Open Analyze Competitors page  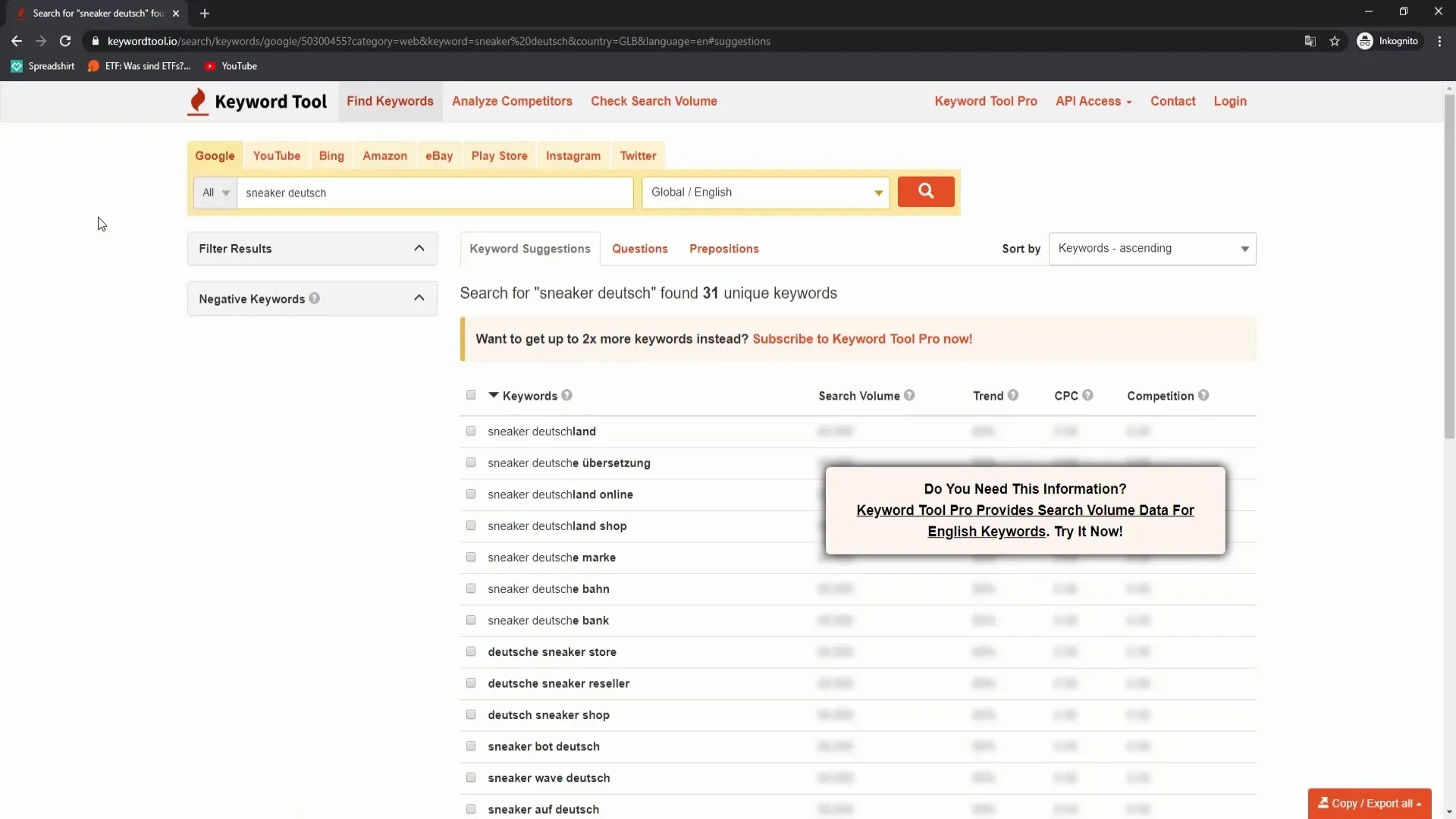[512, 101]
